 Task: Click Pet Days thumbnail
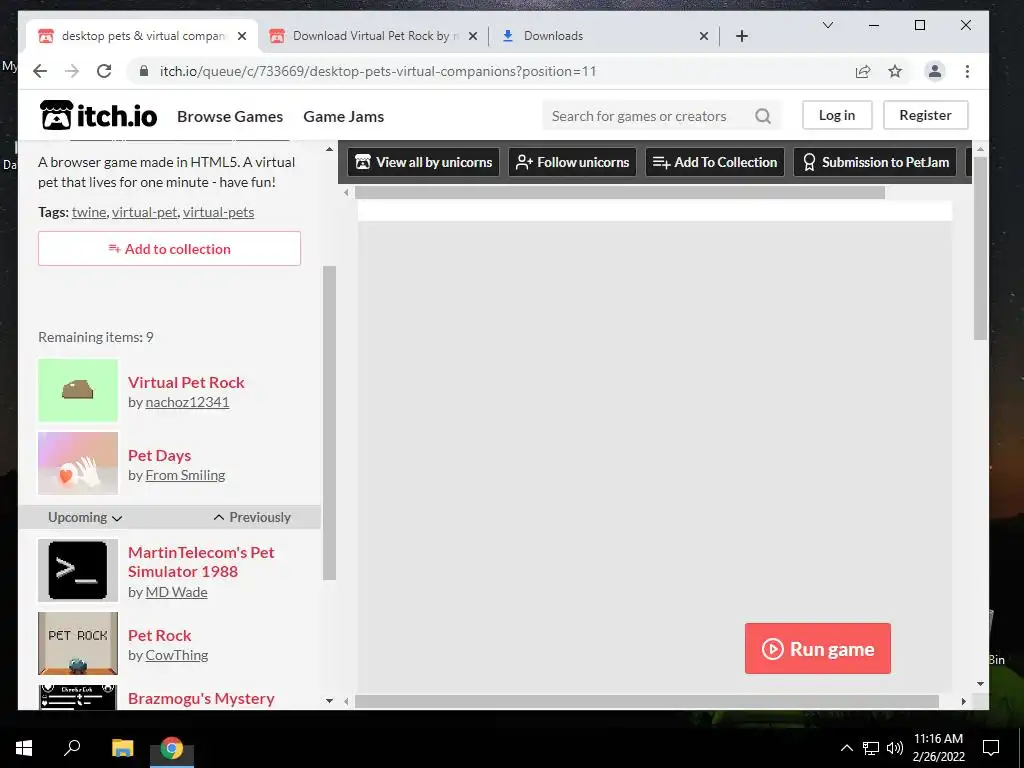tap(78, 463)
